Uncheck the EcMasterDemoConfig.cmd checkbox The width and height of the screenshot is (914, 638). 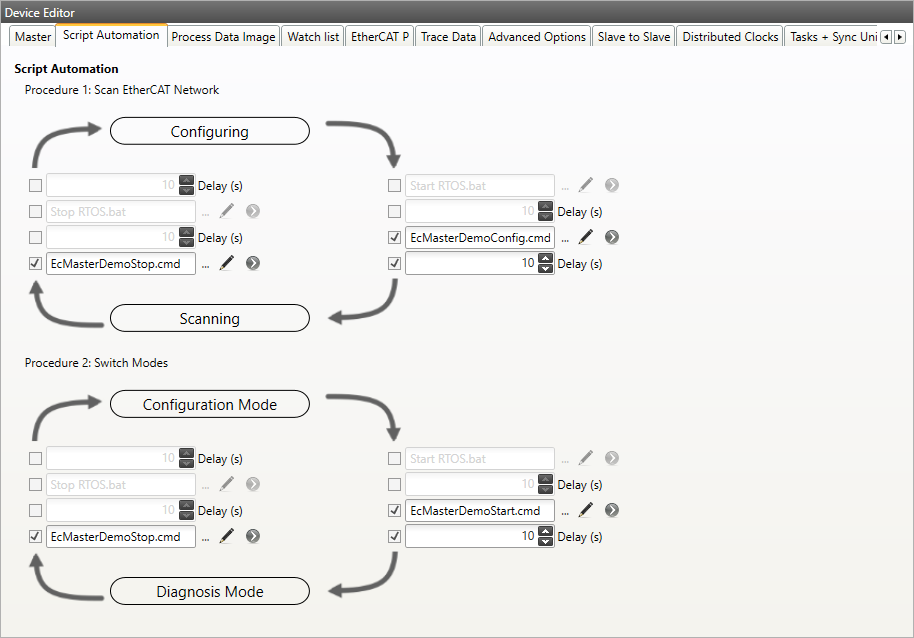pos(394,238)
